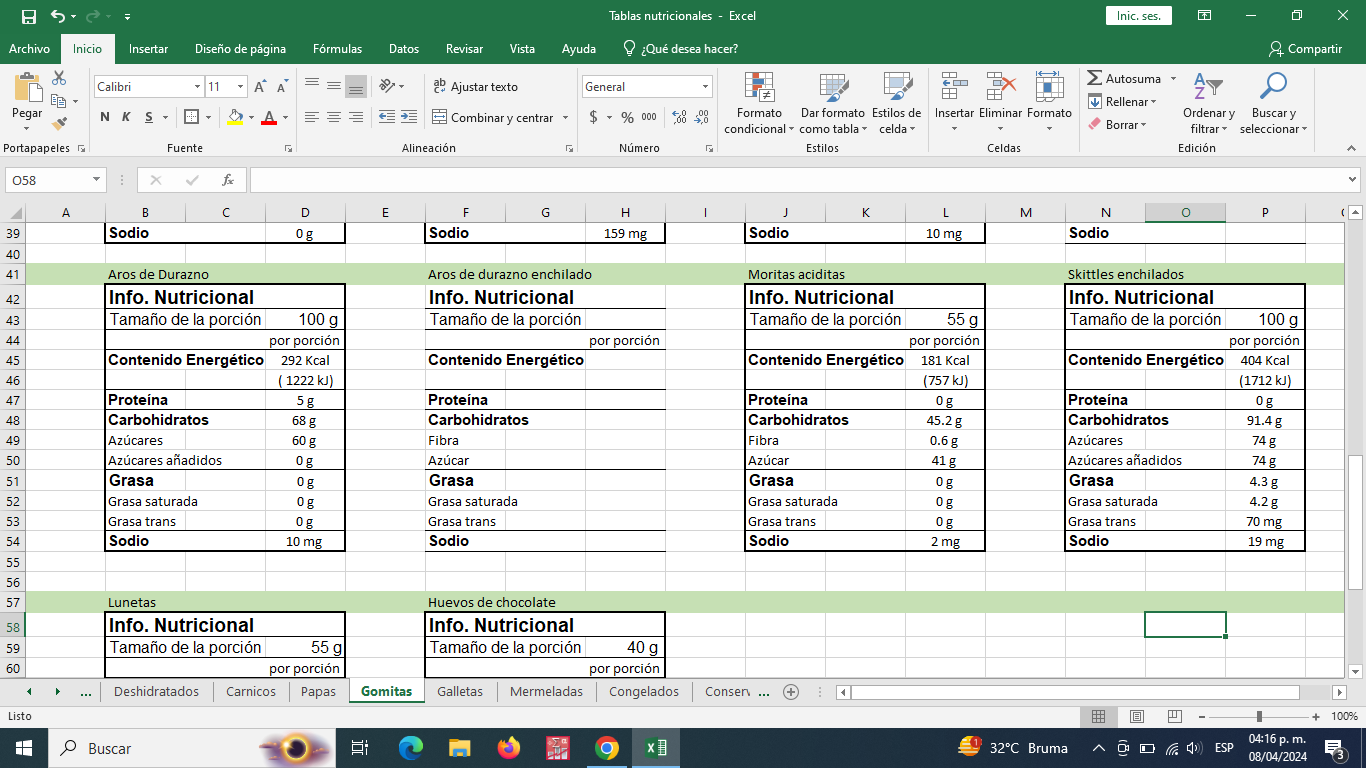Switch to the Fórmulas ribbon tab
This screenshot has width=1366, height=768.
(337, 49)
